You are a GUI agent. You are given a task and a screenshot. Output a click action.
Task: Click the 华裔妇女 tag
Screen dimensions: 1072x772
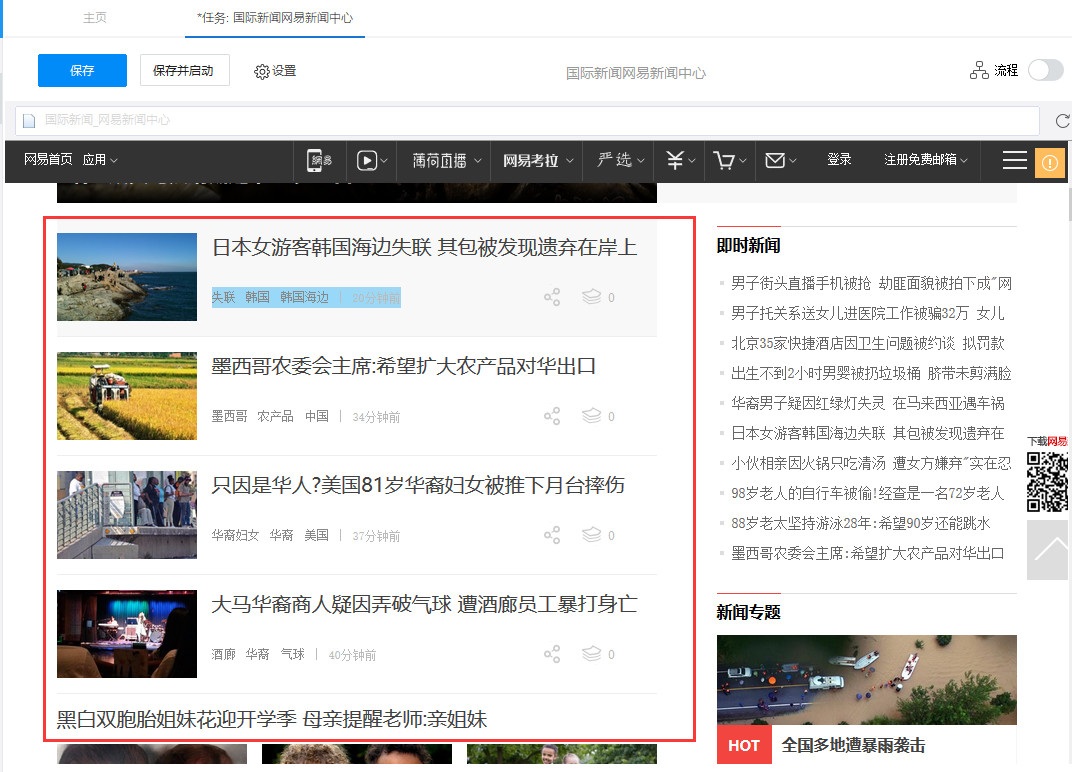(235, 535)
